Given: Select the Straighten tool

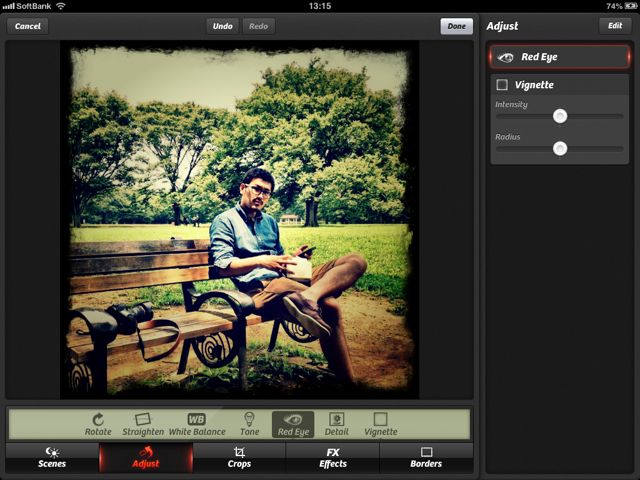Looking at the screenshot, I should tap(143, 424).
